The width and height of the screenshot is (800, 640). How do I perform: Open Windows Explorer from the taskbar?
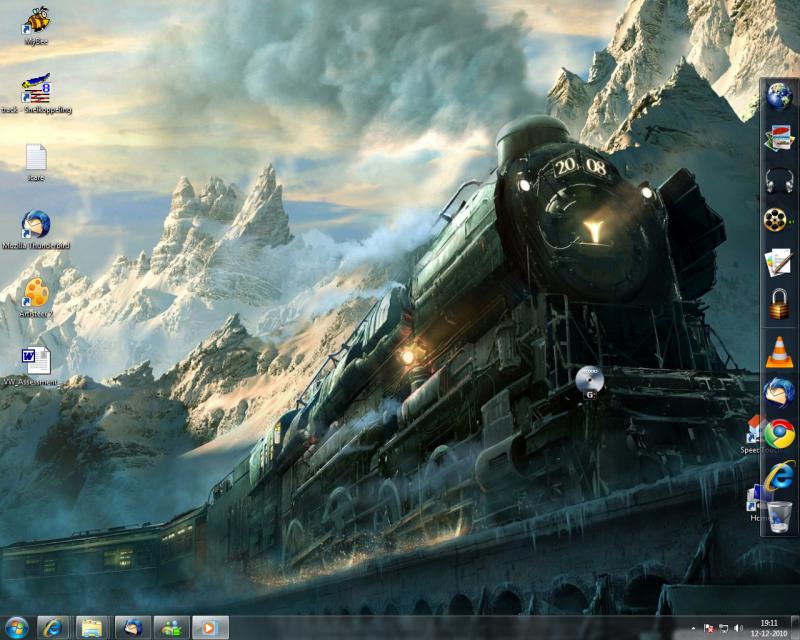[92, 628]
